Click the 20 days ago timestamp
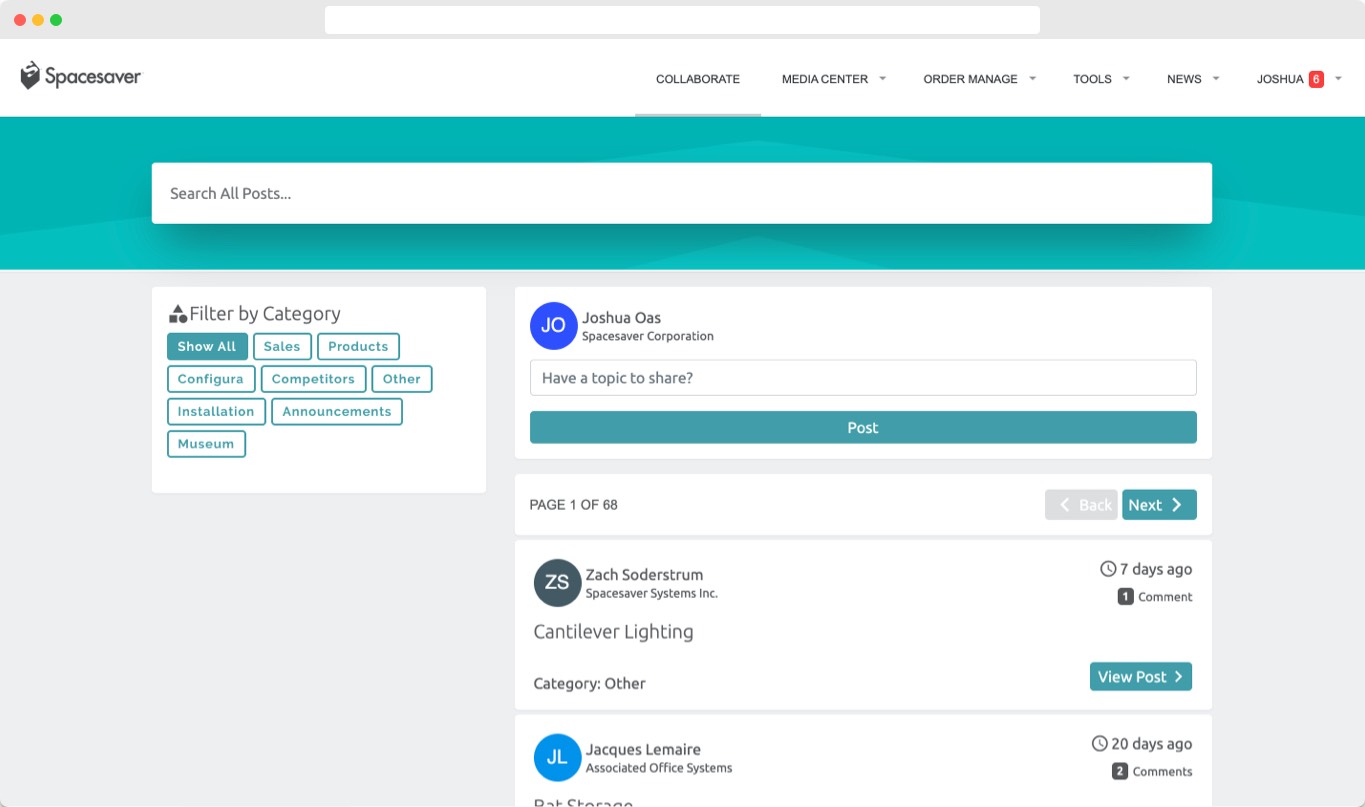The height and width of the screenshot is (807, 1365). 1152,744
